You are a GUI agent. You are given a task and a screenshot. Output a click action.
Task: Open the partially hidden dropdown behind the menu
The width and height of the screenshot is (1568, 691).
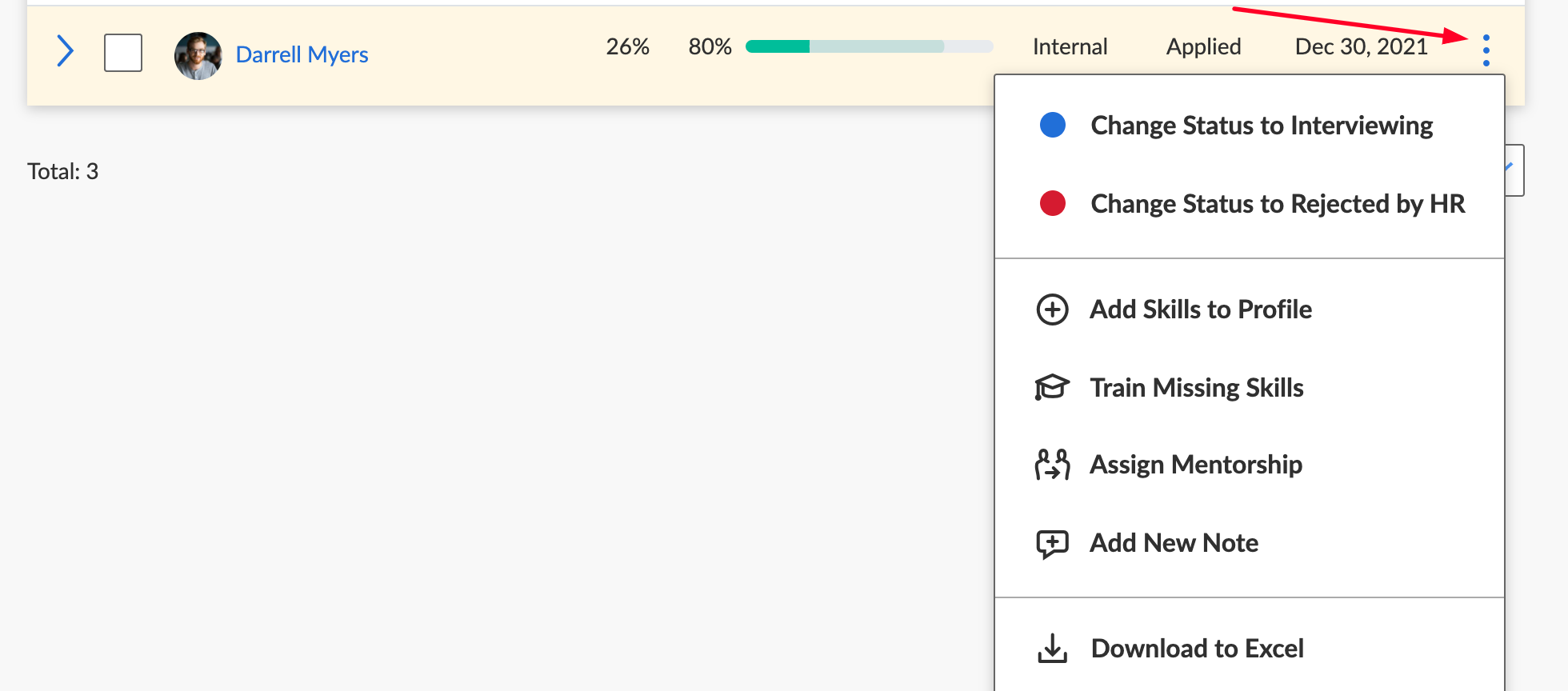(1514, 170)
